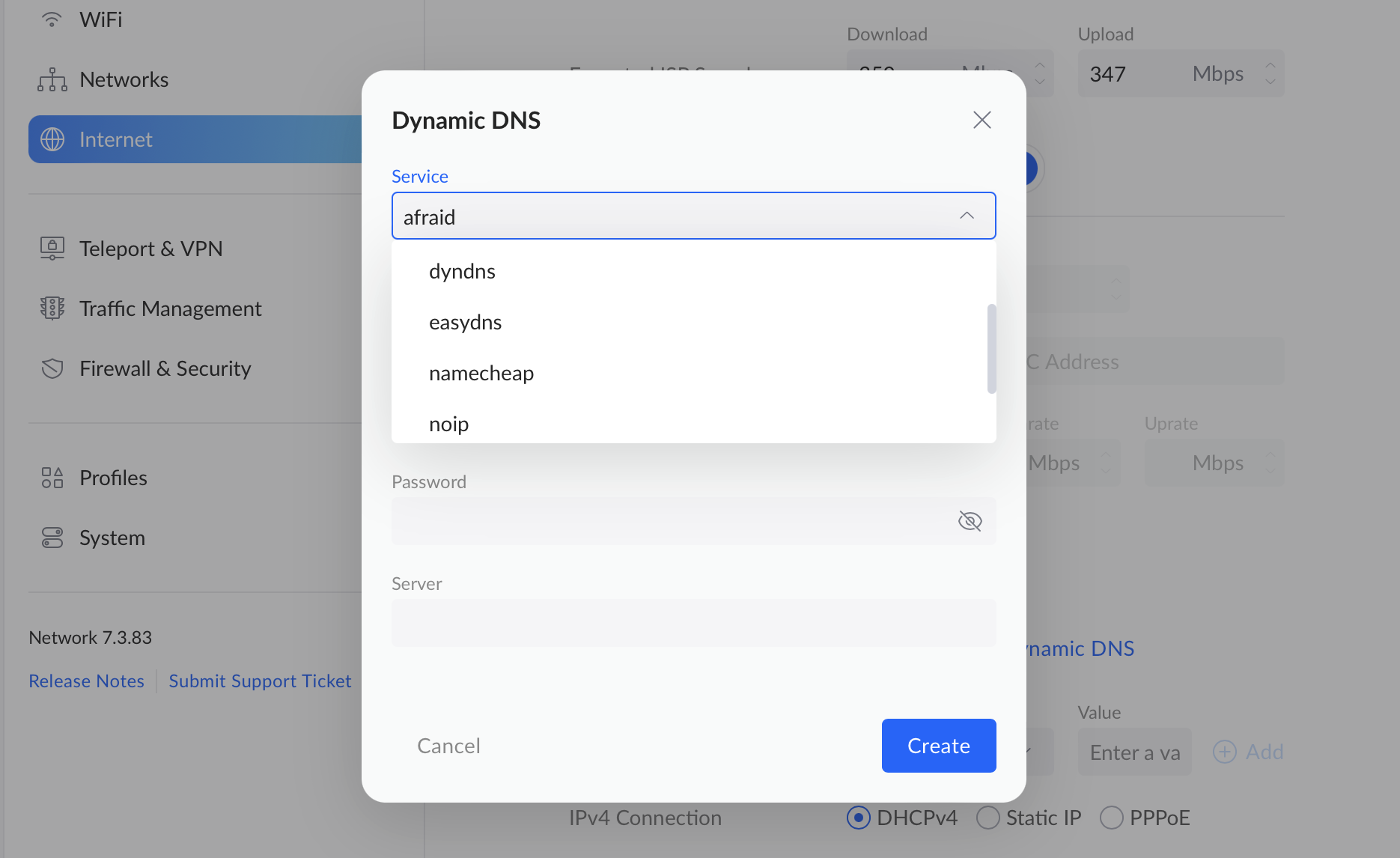Select the Static IP radio button
Viewport: 1400px width, 858px height.
[987, 818]
